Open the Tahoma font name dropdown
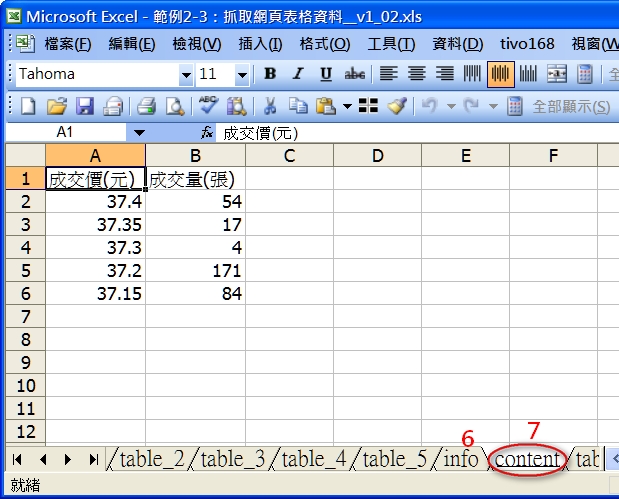The height and width of the screenshot is (499, 619). 186,75
